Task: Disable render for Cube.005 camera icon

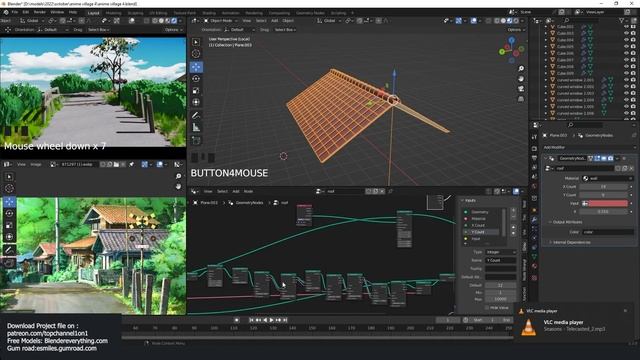Action: click(x=633, y=47)
